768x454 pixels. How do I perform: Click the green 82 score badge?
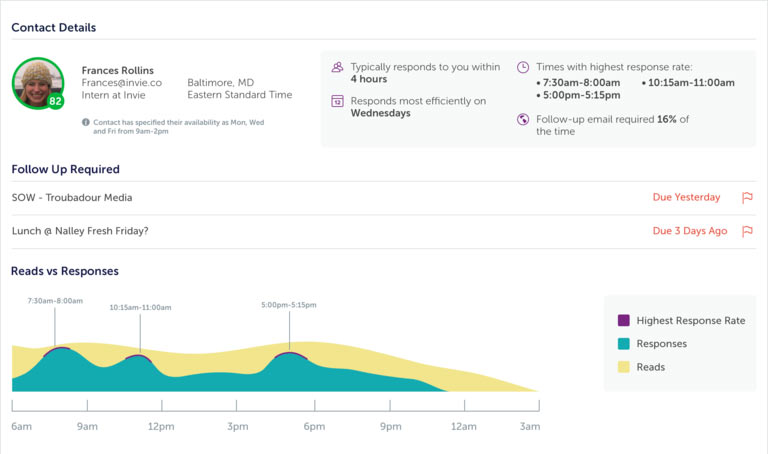pos(55,101)
